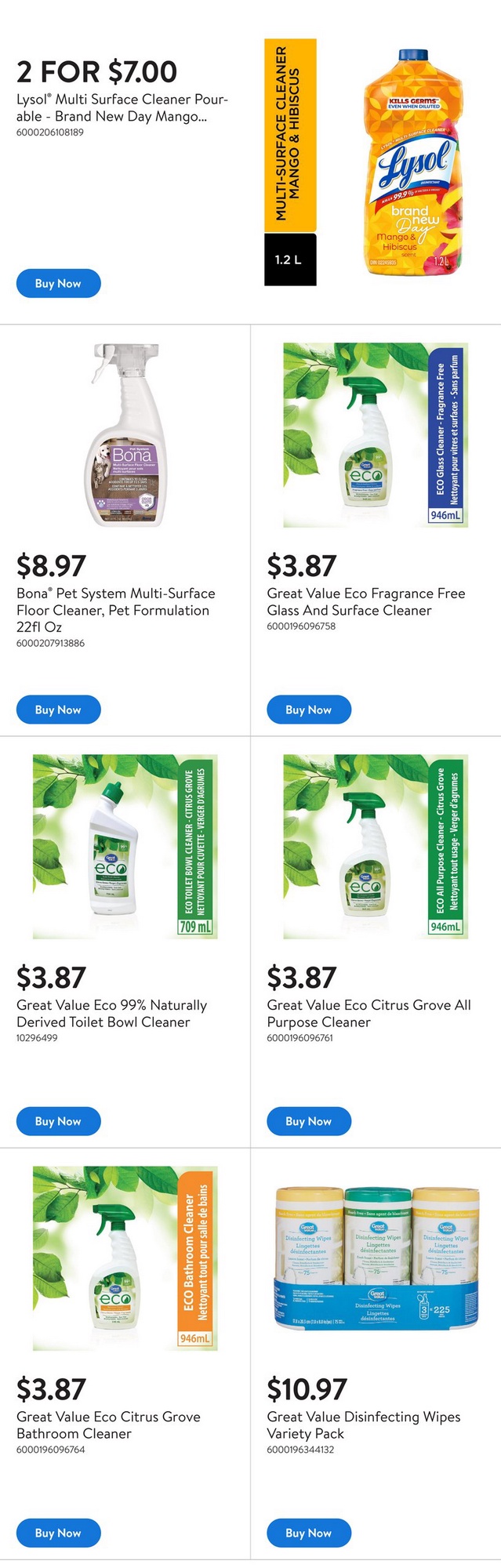Click Buy Now for Eco Glass Cleaner
The image size is (501, 1568).
click(x=309, y=710)
